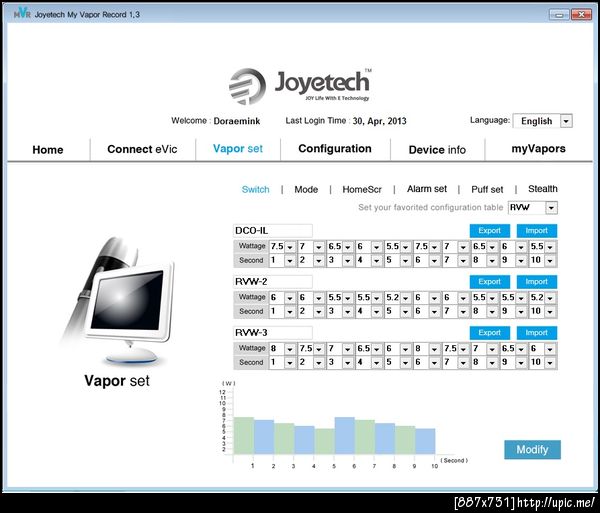Expand DCO-IL last wattage dropdown (5.5)
Image resolution: width=600 pixels, height=513 pixels.
click(550, 247)
